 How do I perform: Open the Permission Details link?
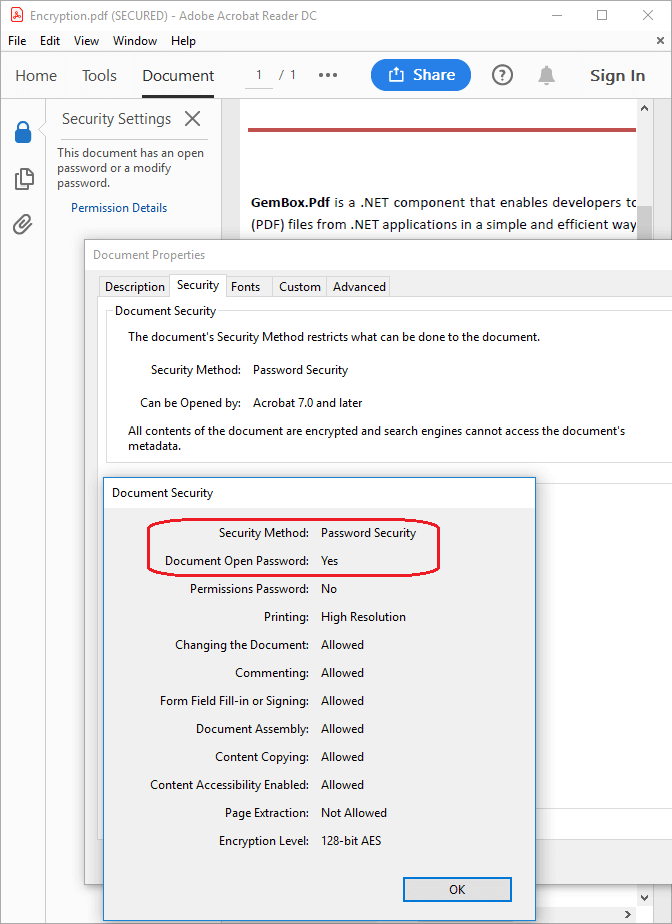coord(119,208)
